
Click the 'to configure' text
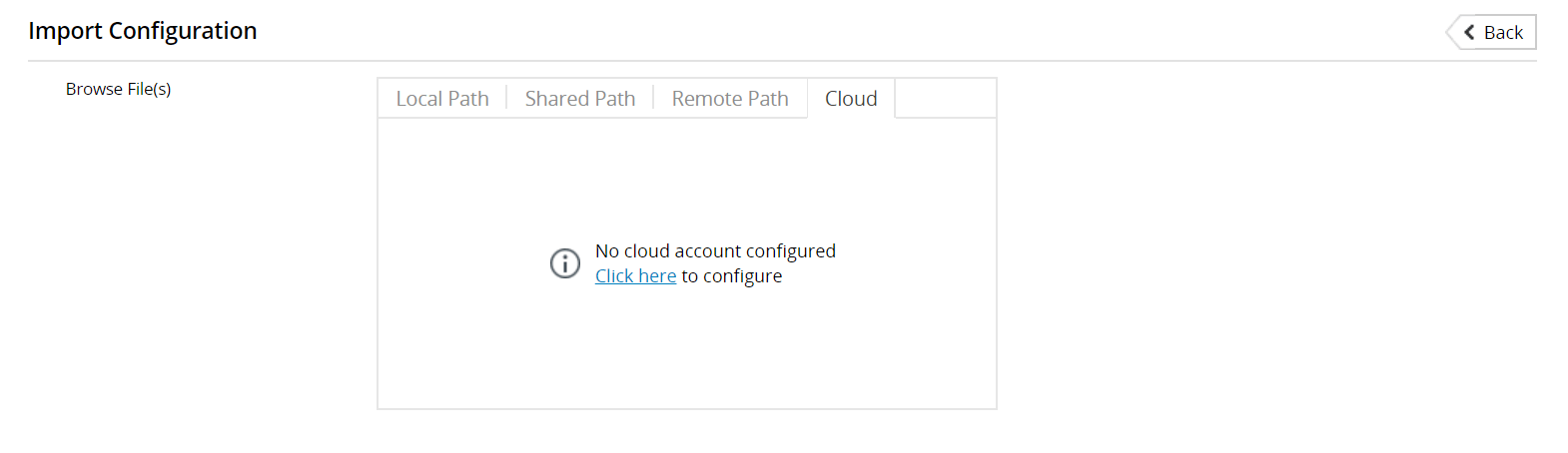tap(732, 275)
